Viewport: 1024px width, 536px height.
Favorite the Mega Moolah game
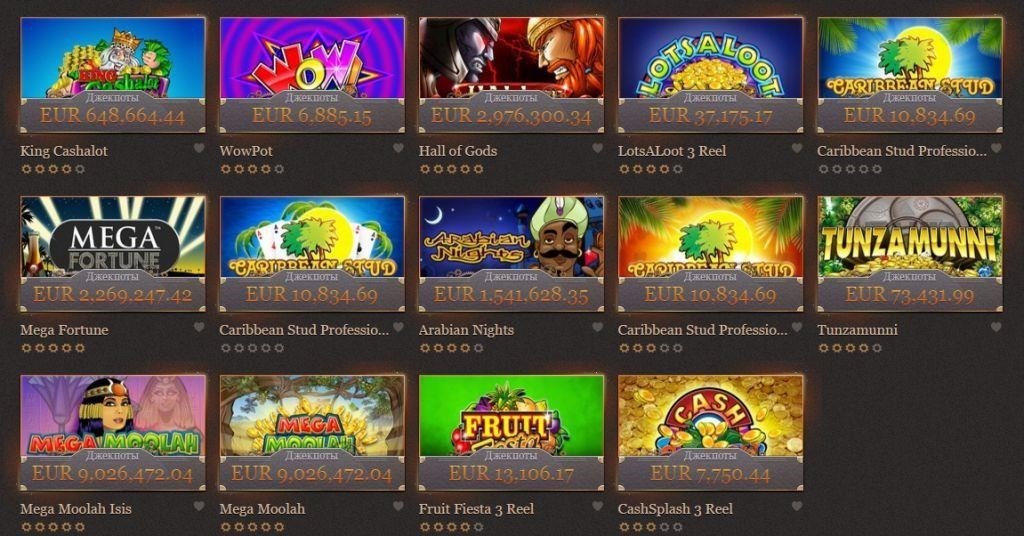coord(398,506)
